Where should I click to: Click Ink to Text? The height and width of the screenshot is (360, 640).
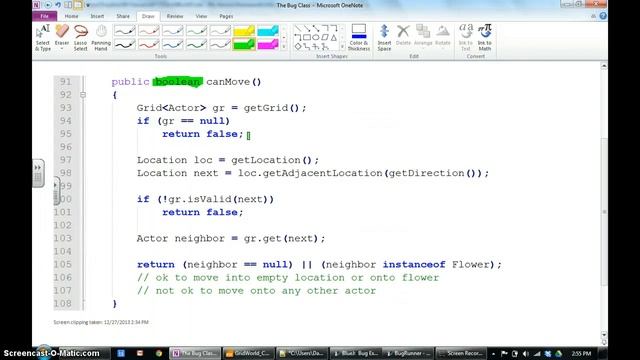click(465, 38)
